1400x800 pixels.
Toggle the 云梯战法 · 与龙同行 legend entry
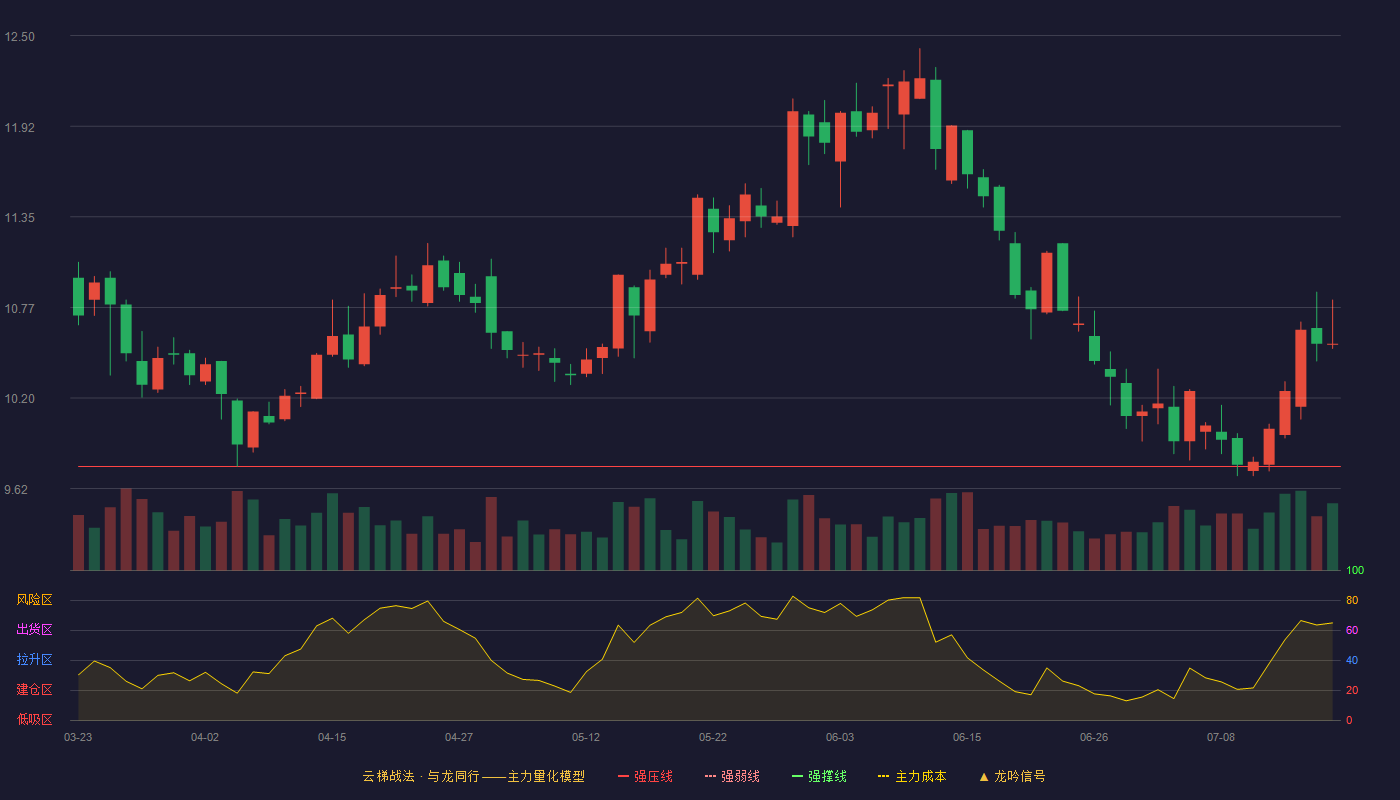click(473, 776)
